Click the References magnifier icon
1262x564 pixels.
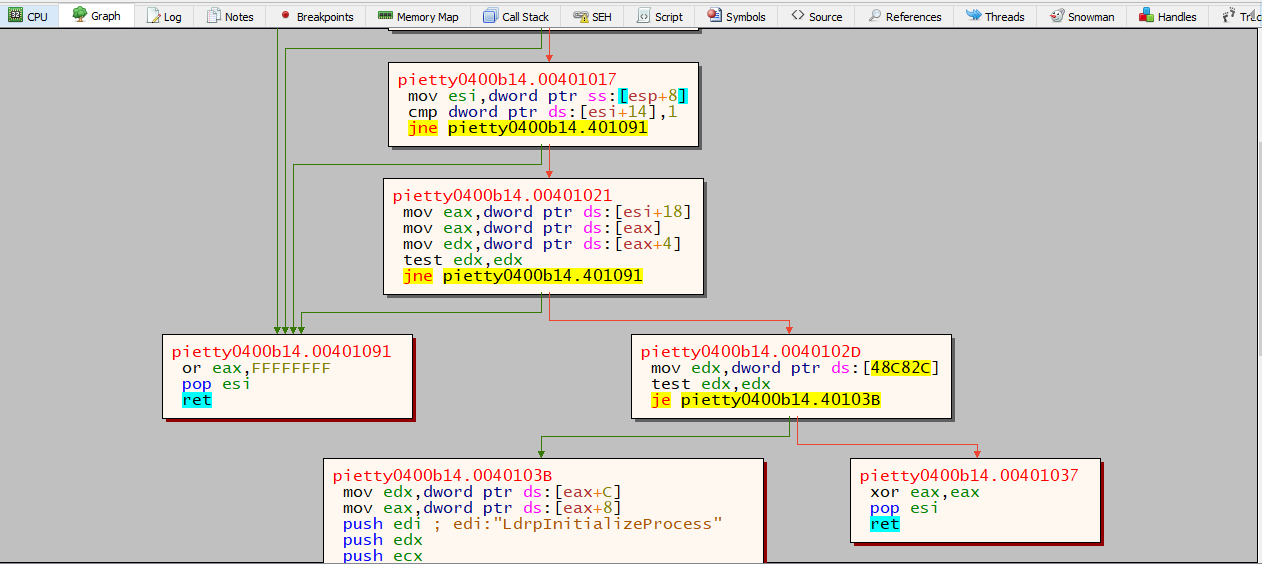(x=874, y=16)
